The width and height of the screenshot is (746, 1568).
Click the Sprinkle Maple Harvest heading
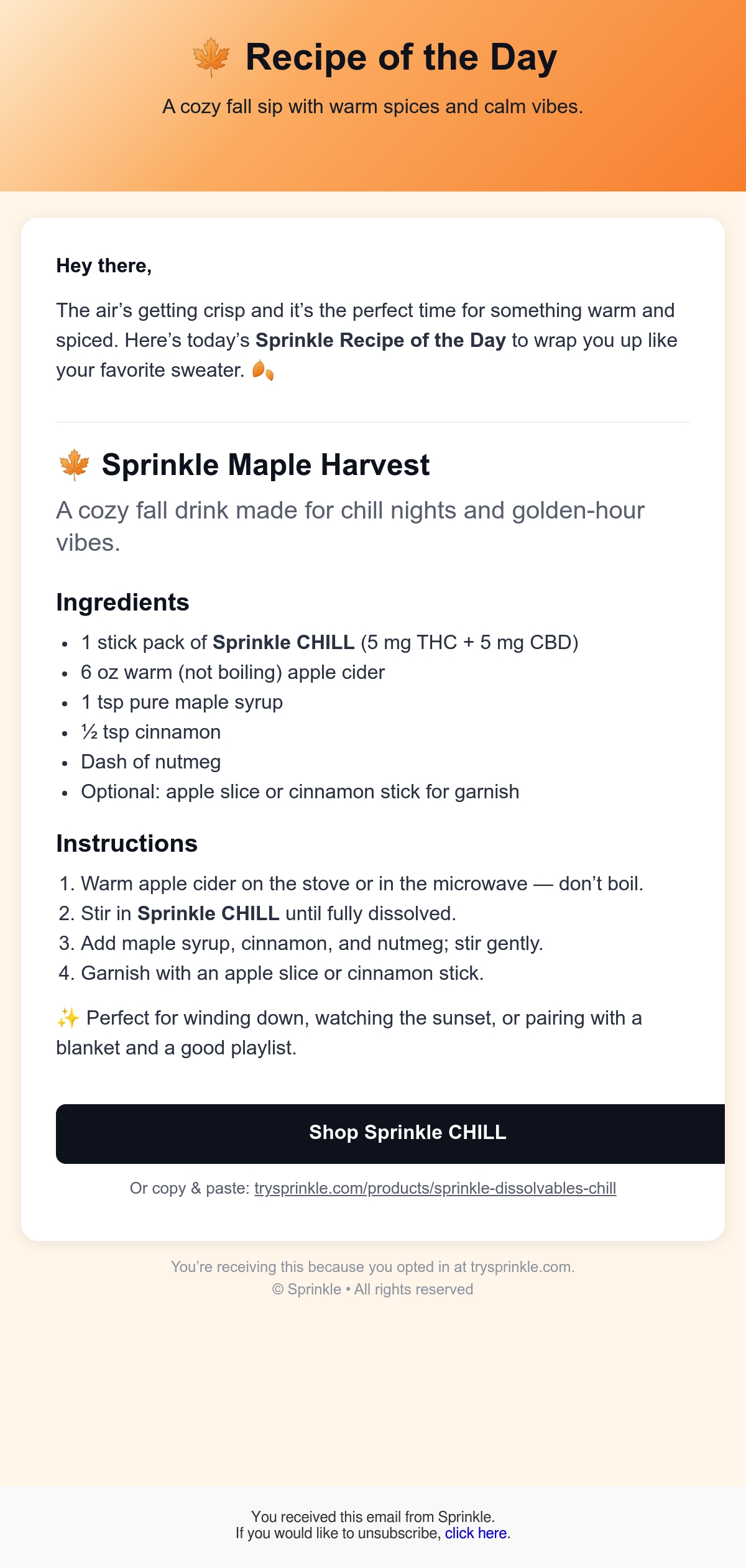pos(265,465)
